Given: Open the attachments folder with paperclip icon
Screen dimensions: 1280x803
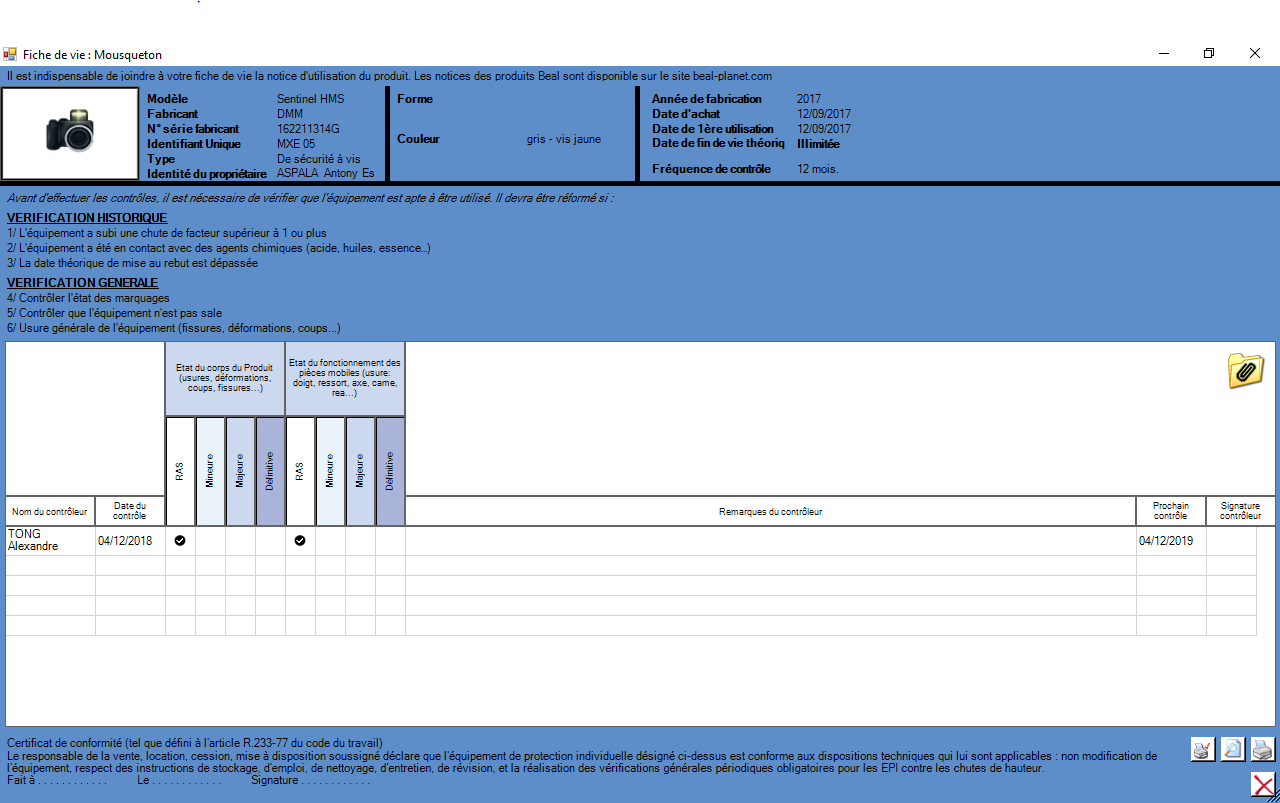Looking at the screenshot, I should [1245, 370].
